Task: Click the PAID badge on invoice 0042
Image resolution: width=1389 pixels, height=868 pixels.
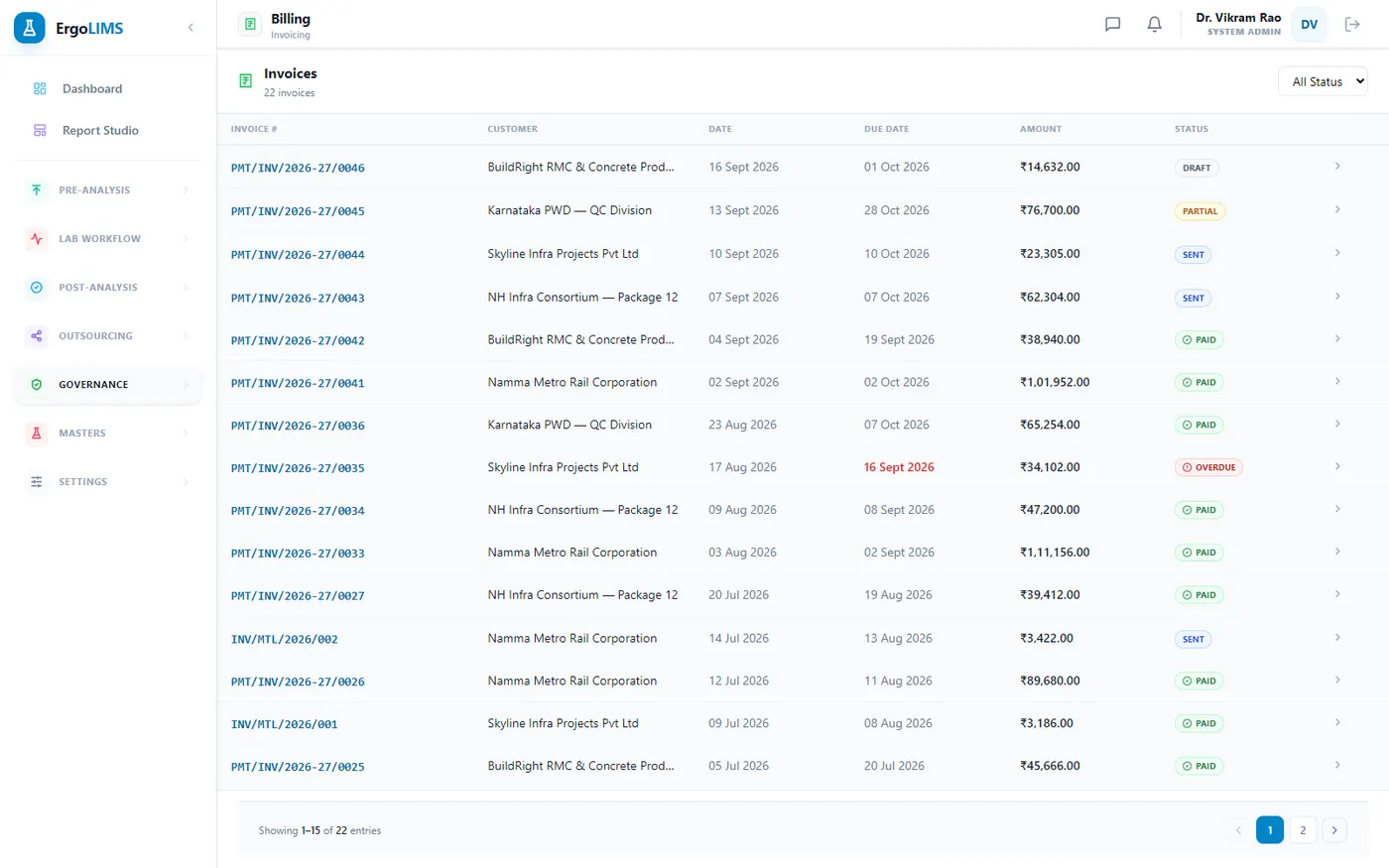Action: [x=1199, y=339]
